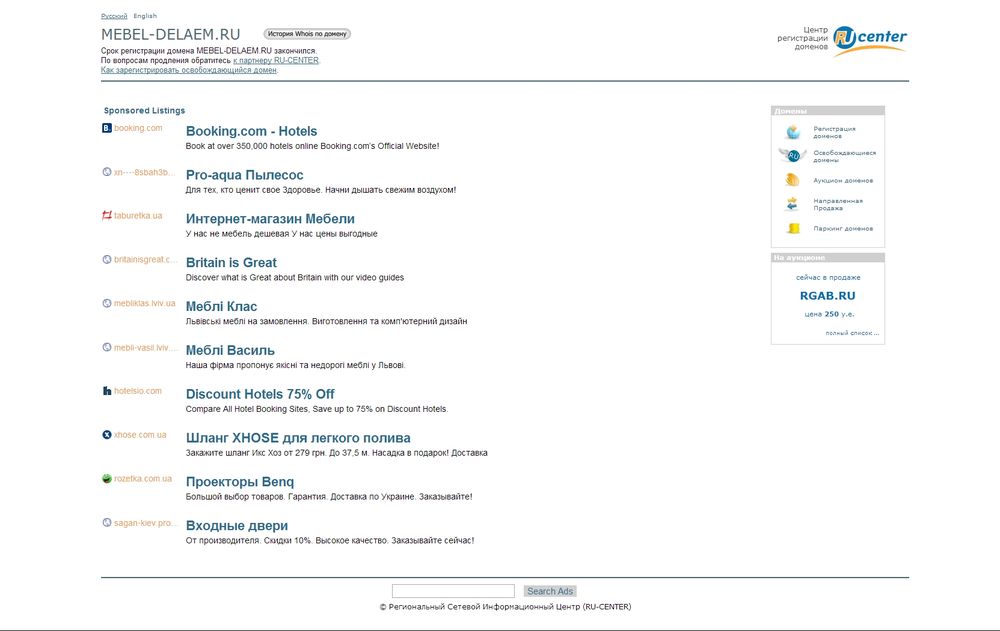Open the Меблі Василь listing
Image resolution: width=1000 pixels, height=631 pixels.
coord(230,350)
